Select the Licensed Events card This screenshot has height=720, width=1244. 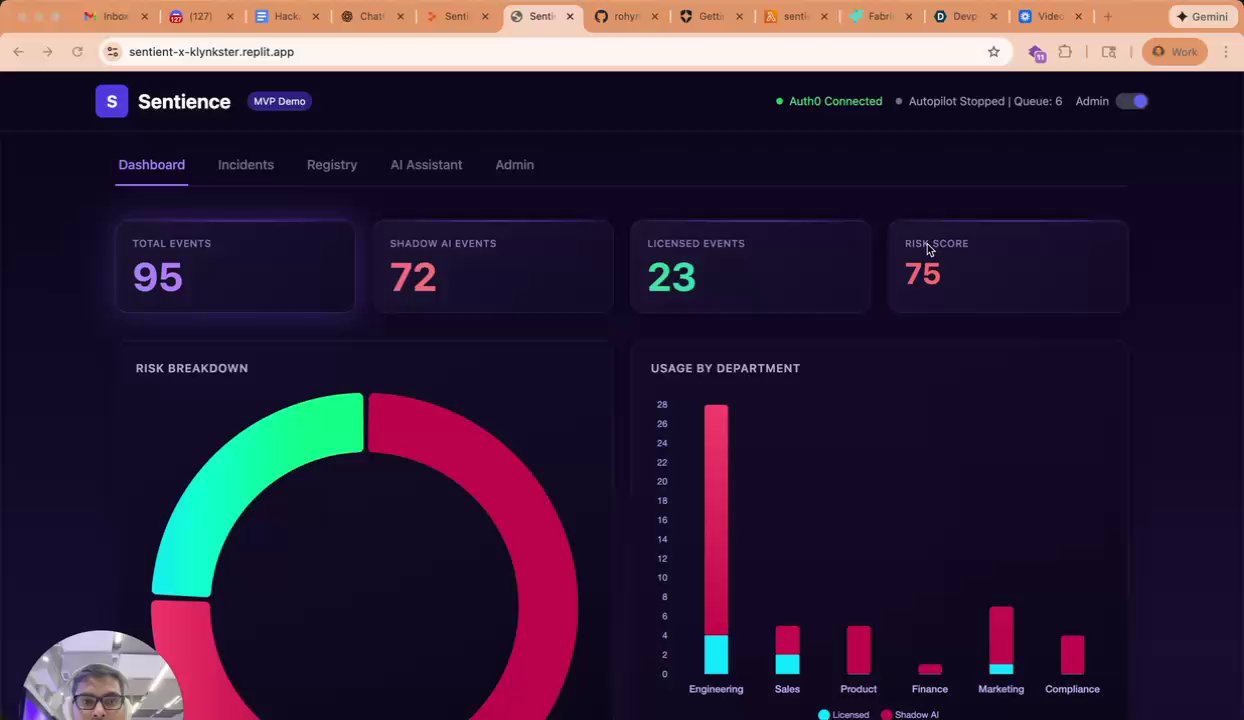pos(750,267)
